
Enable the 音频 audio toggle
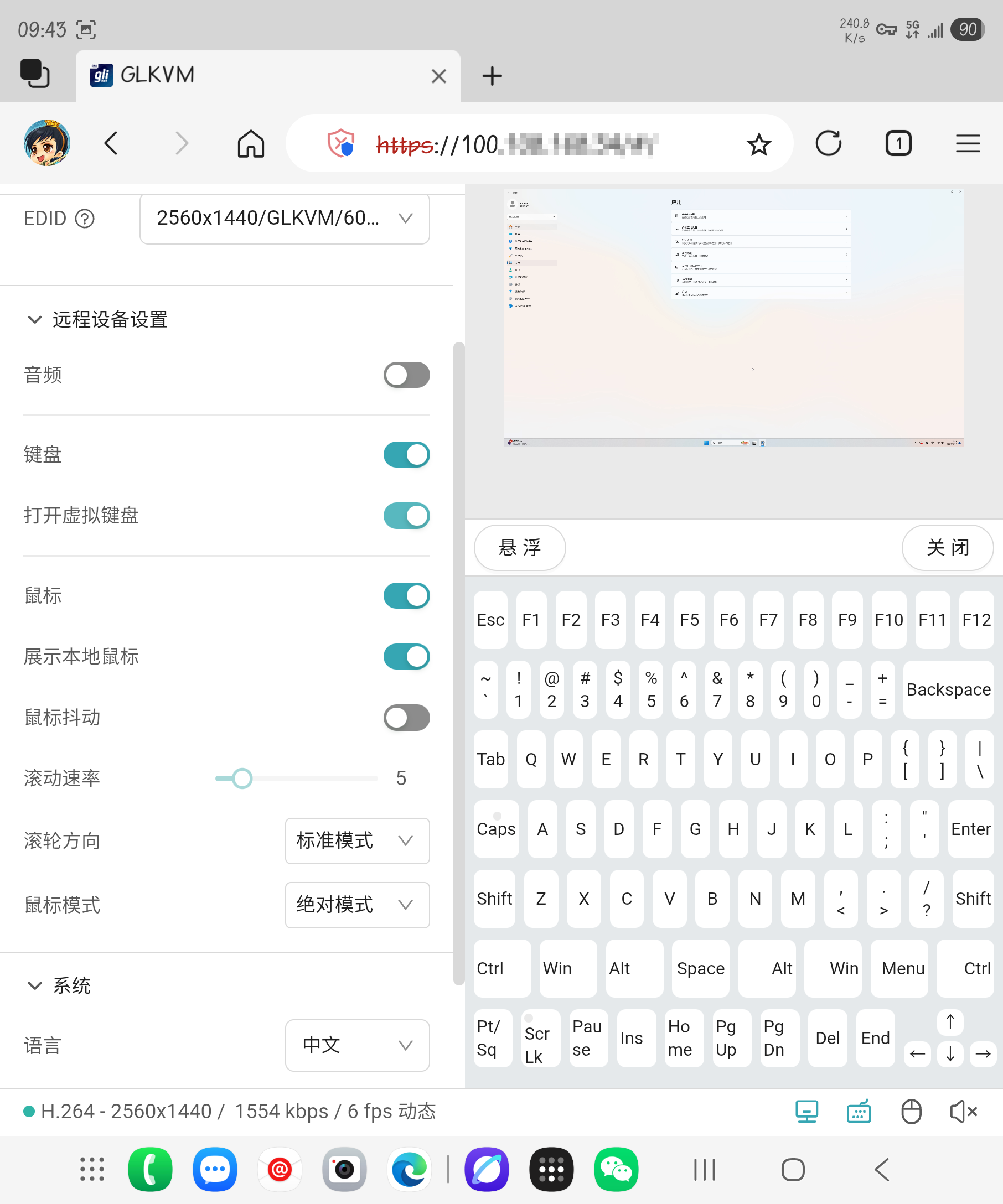click(406, 375)
